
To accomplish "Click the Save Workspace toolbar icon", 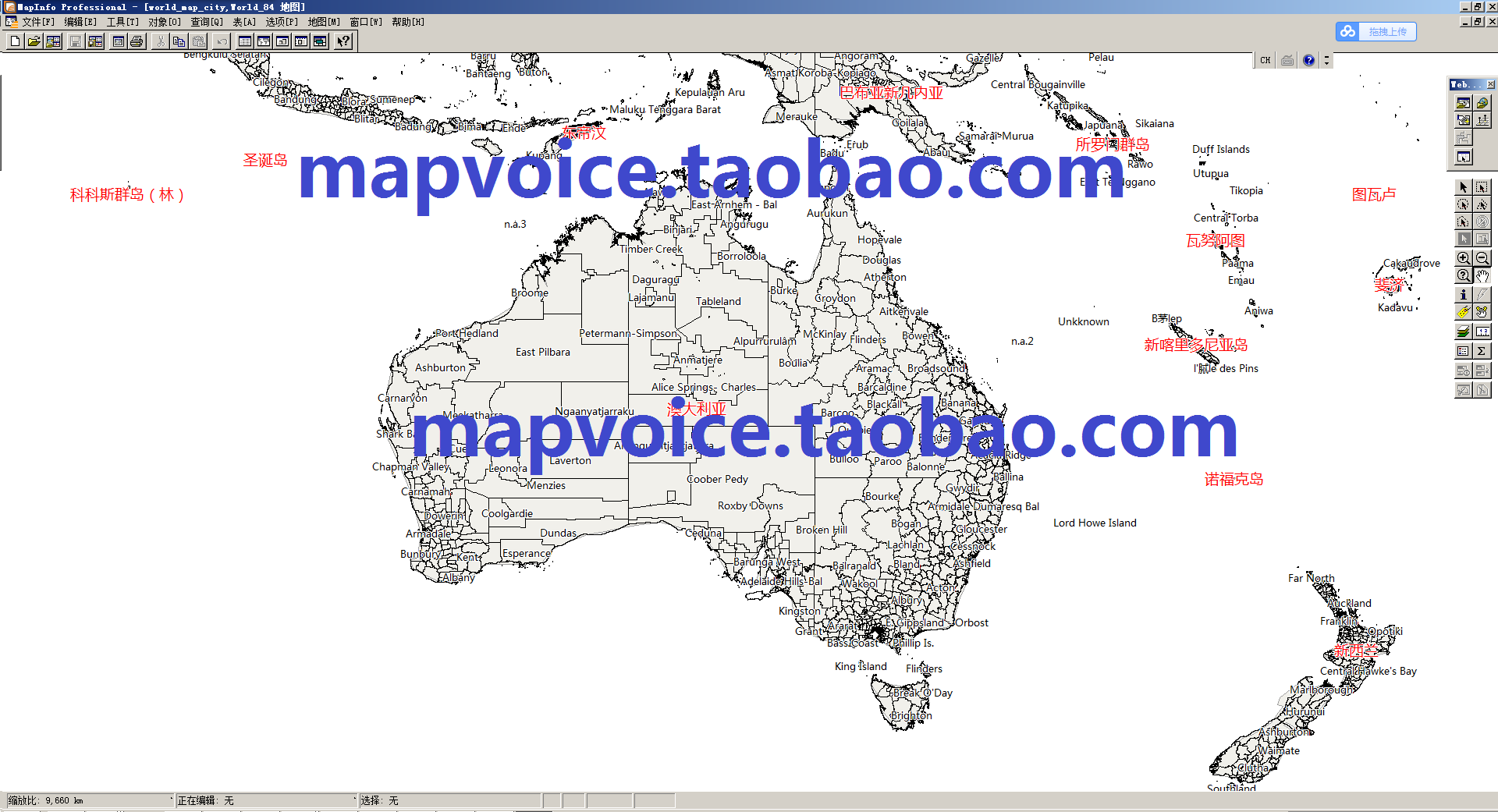I will [95, 41].
